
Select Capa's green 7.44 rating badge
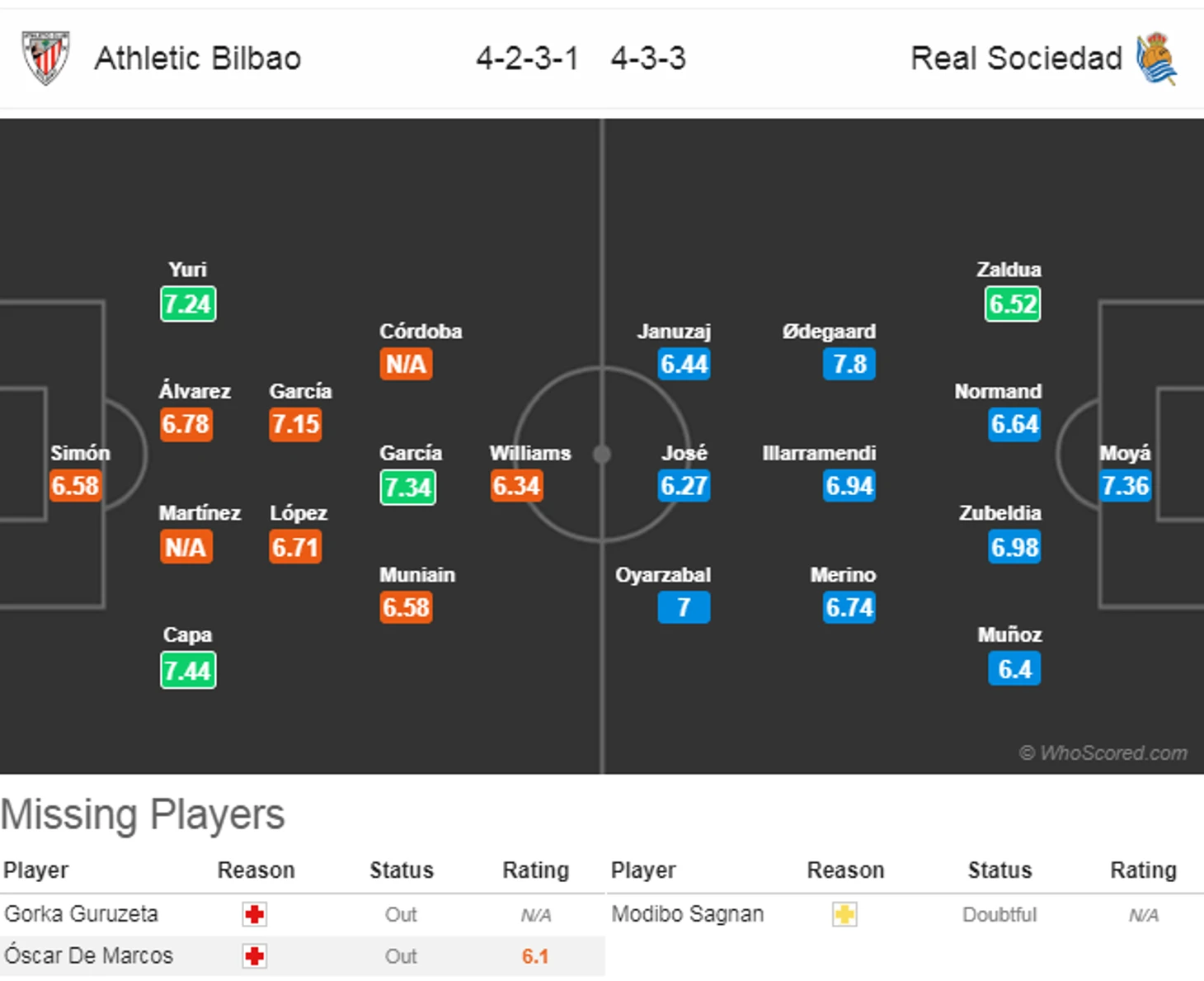click(188, 671)
